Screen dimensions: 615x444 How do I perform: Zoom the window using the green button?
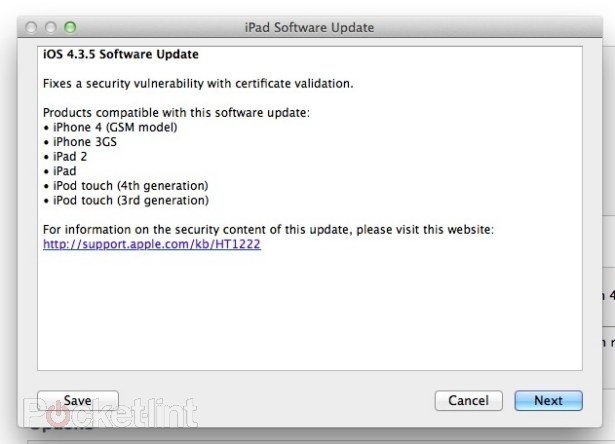click(x=70, y=26)
